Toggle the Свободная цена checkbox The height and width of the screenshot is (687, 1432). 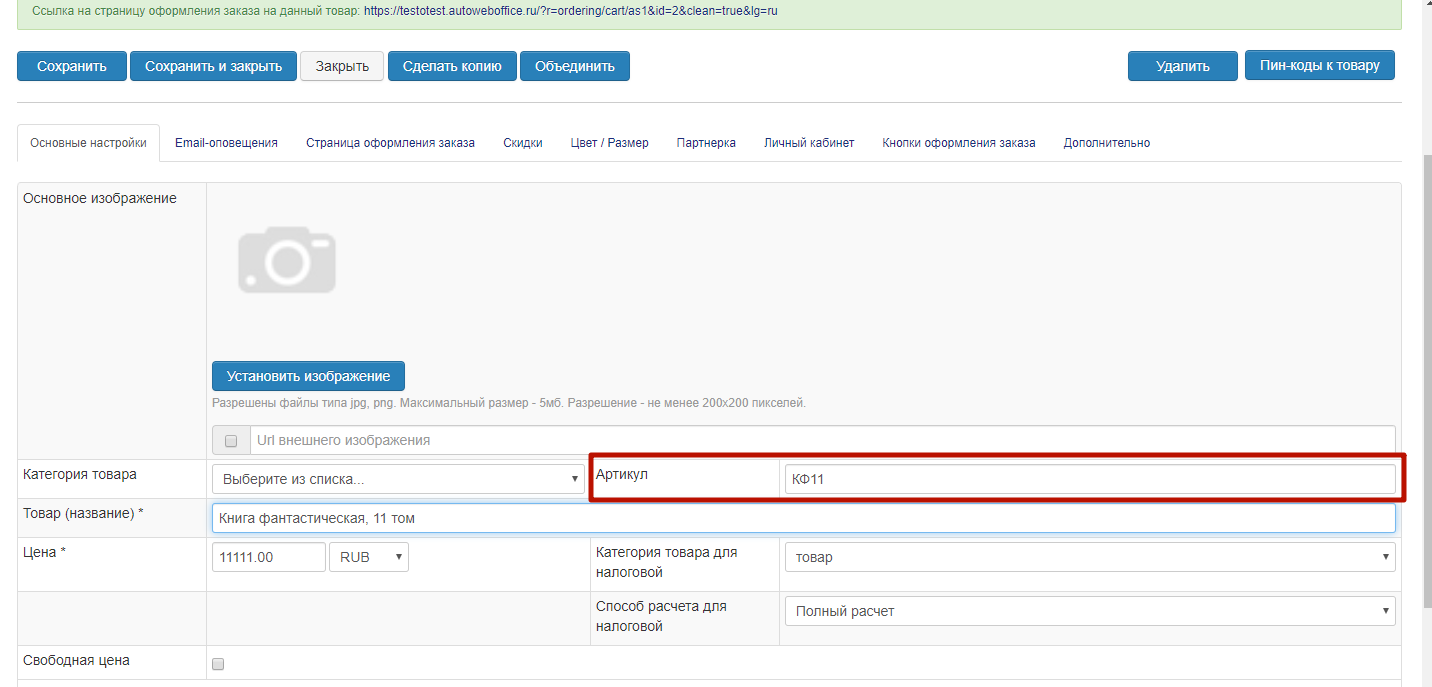pyautogui.click(x=219, y=663)
